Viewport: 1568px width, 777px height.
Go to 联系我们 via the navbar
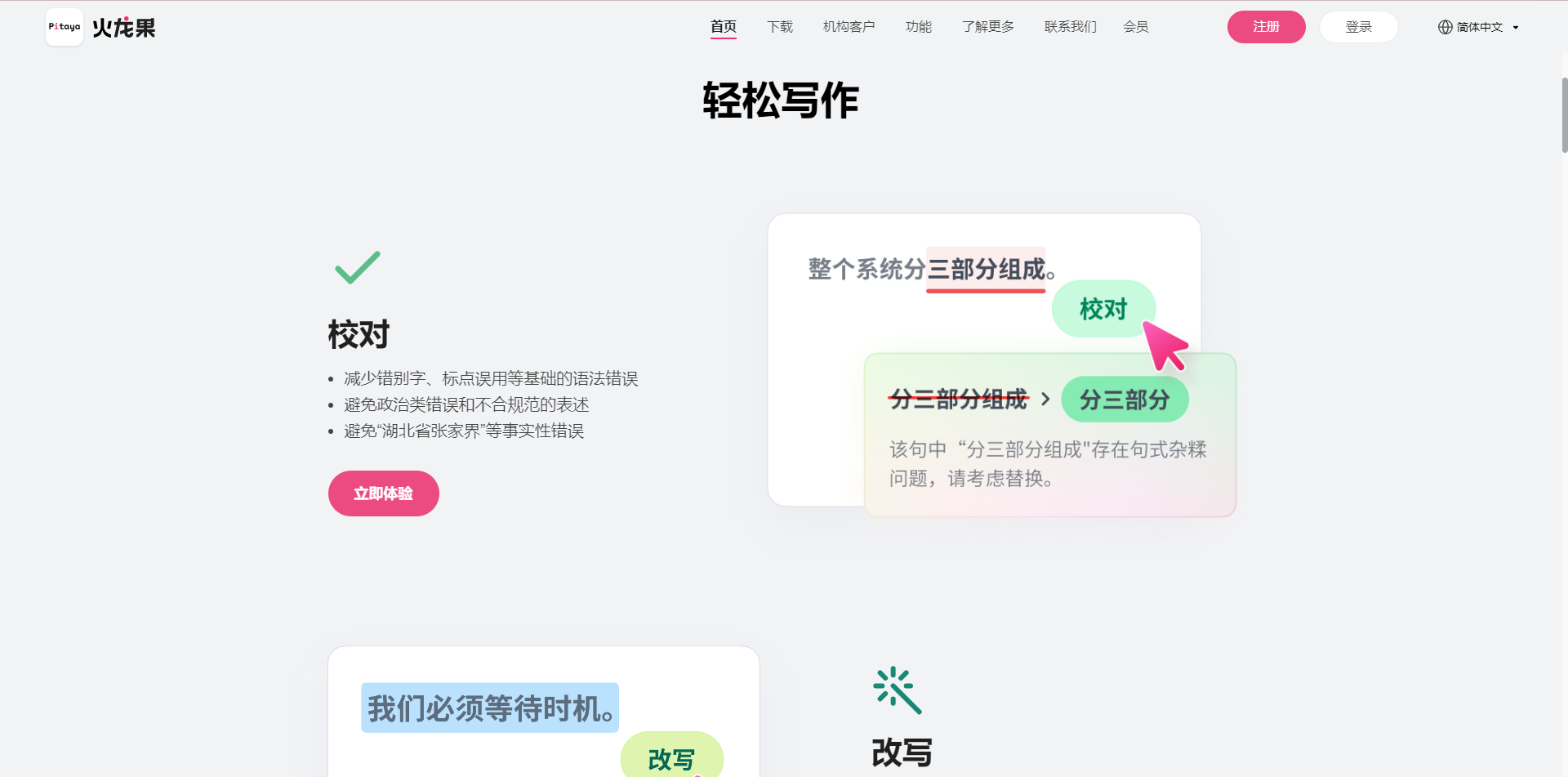[1070, 26]
